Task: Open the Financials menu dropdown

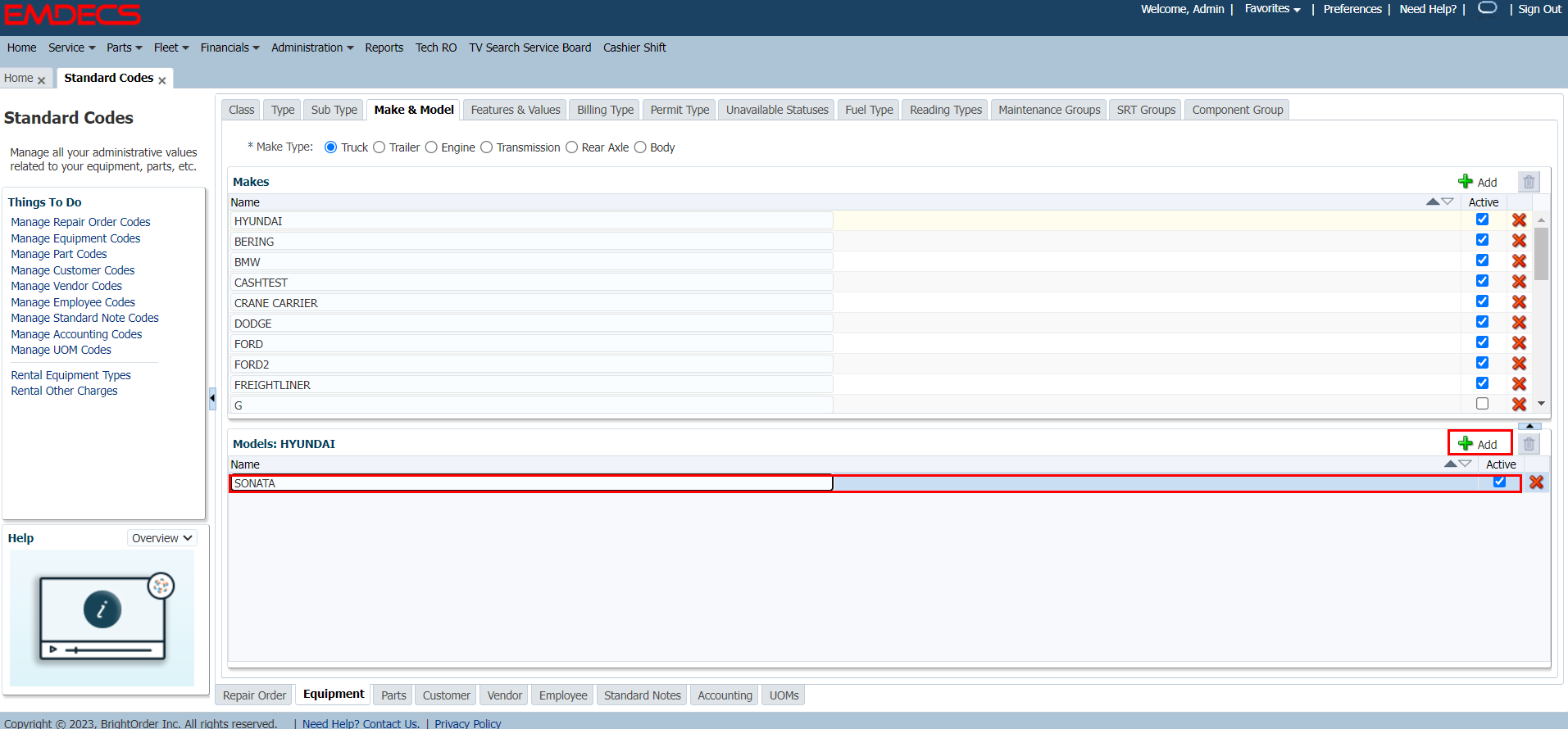Action: (x=230, y=48)
